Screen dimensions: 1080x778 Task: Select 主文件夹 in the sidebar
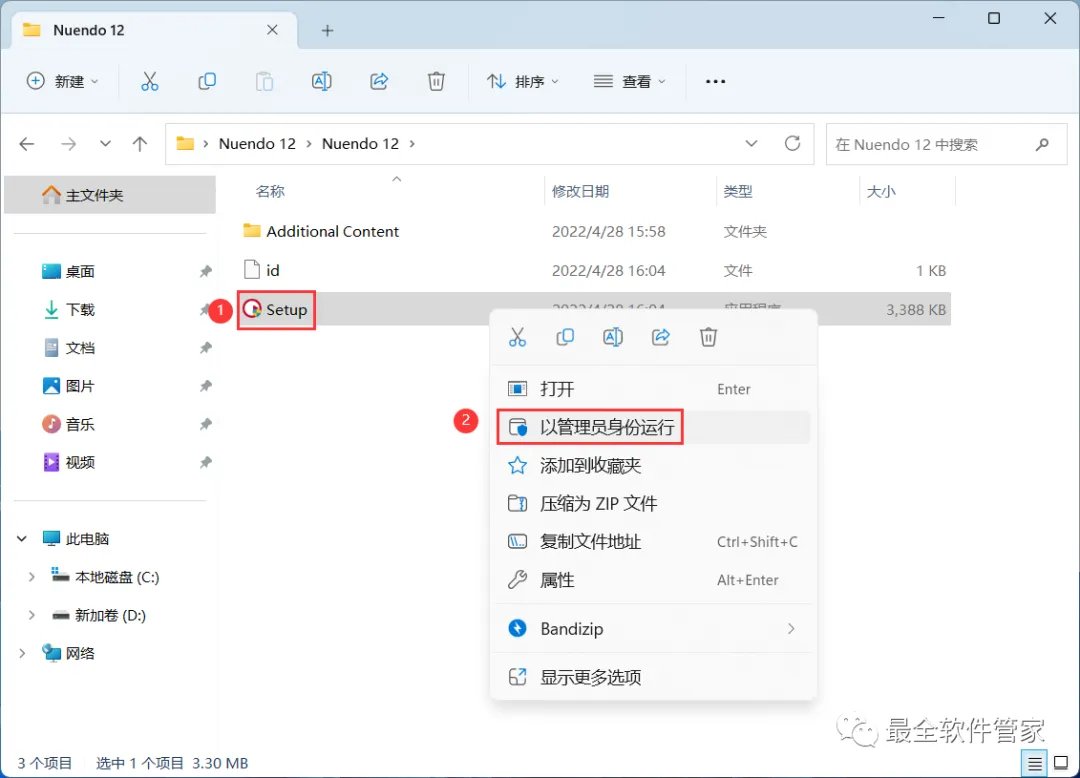pyautogui.click(x=110, y=195)
